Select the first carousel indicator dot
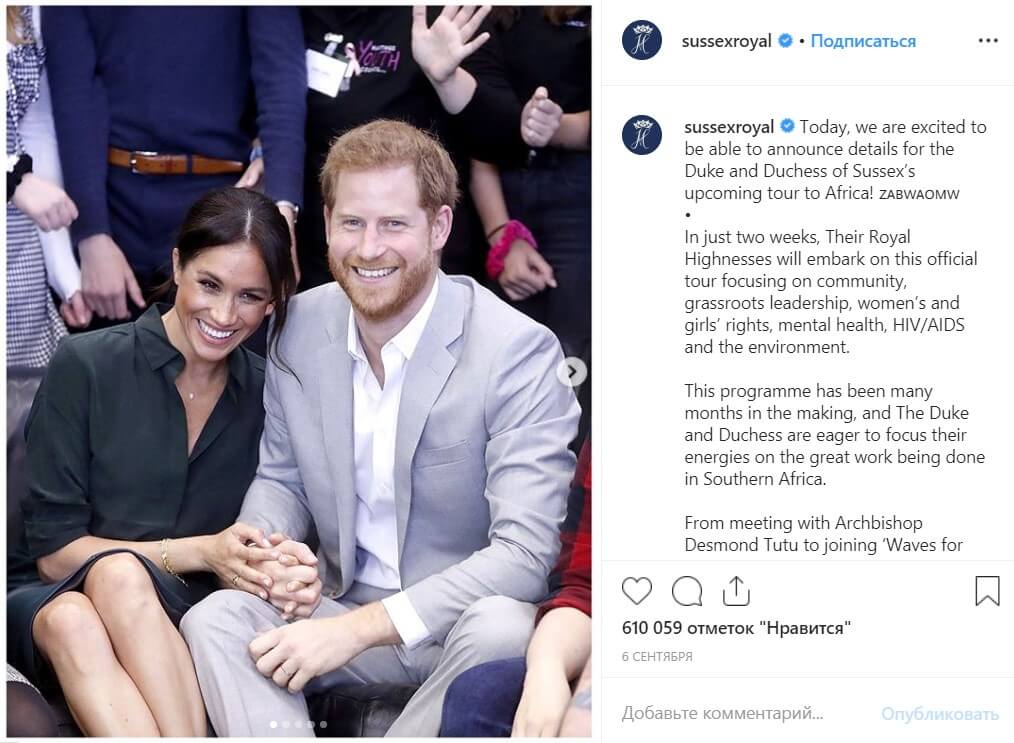Screen dimensions: 1014x743 pyautogui.click(x=274, y=724)
